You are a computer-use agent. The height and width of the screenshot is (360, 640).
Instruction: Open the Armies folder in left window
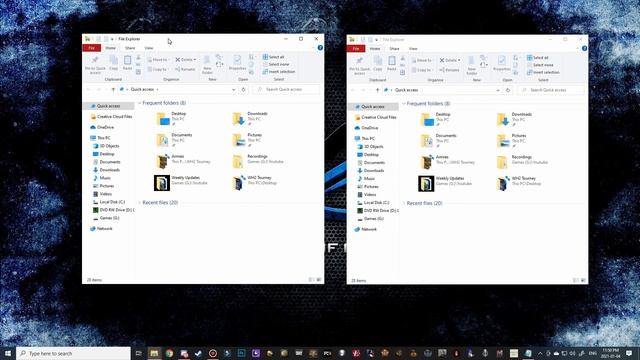[x=183, y=161]
